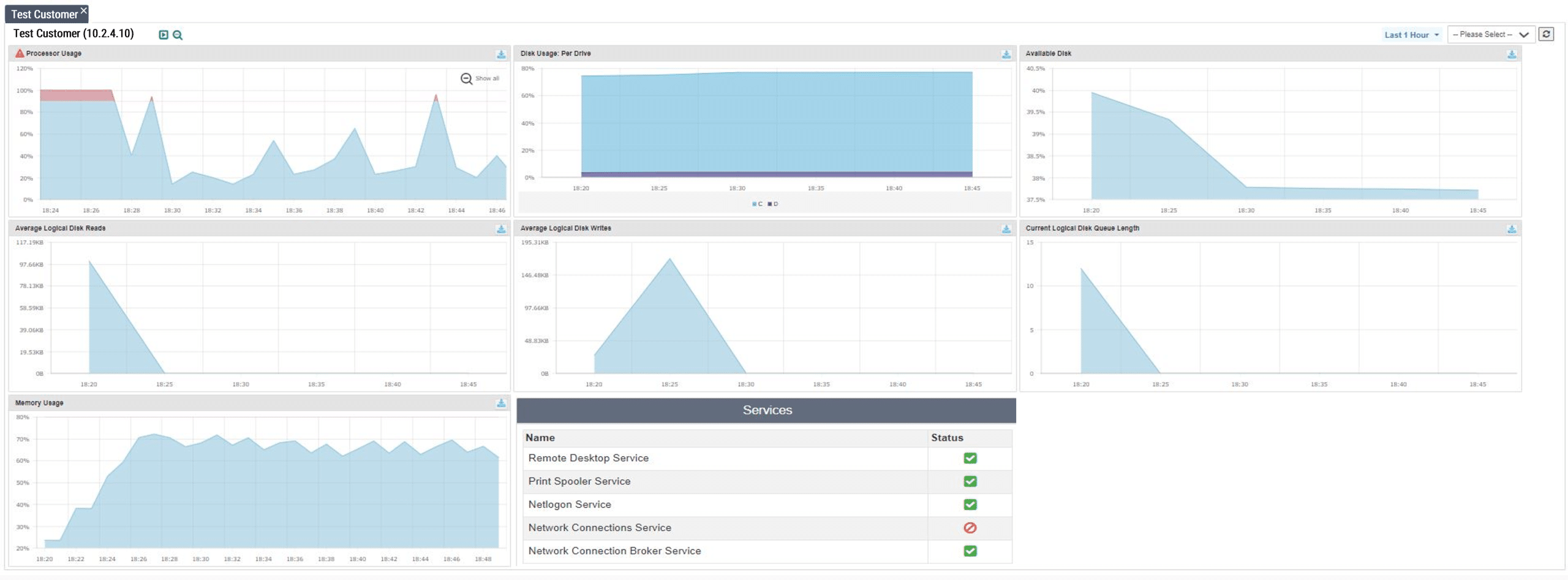1568x580 pixels.
Task: Close the Test Customer tab
Action: pos(84,10)
